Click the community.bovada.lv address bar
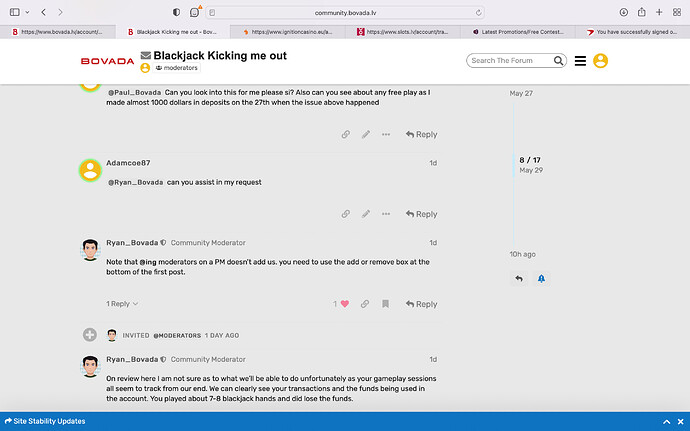The width and height of the screenshot is (690, 431). [345, 13]
